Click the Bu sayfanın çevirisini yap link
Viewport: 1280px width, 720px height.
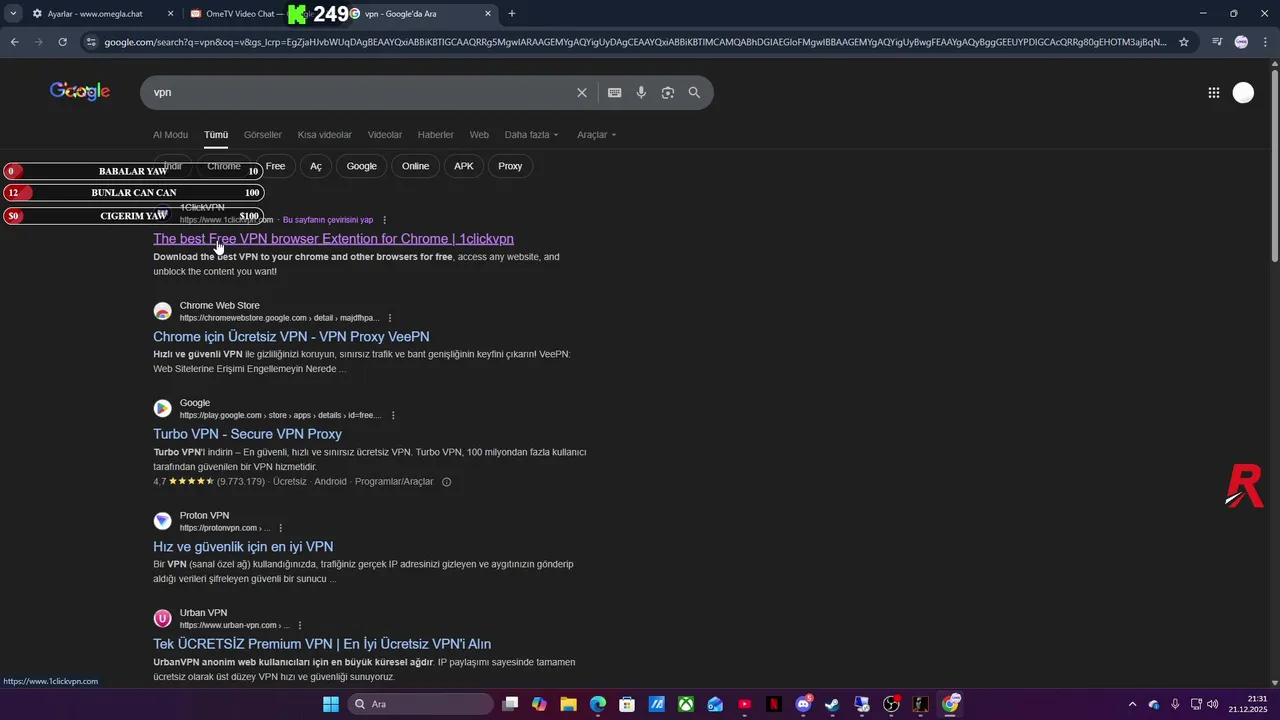(328, 220)
